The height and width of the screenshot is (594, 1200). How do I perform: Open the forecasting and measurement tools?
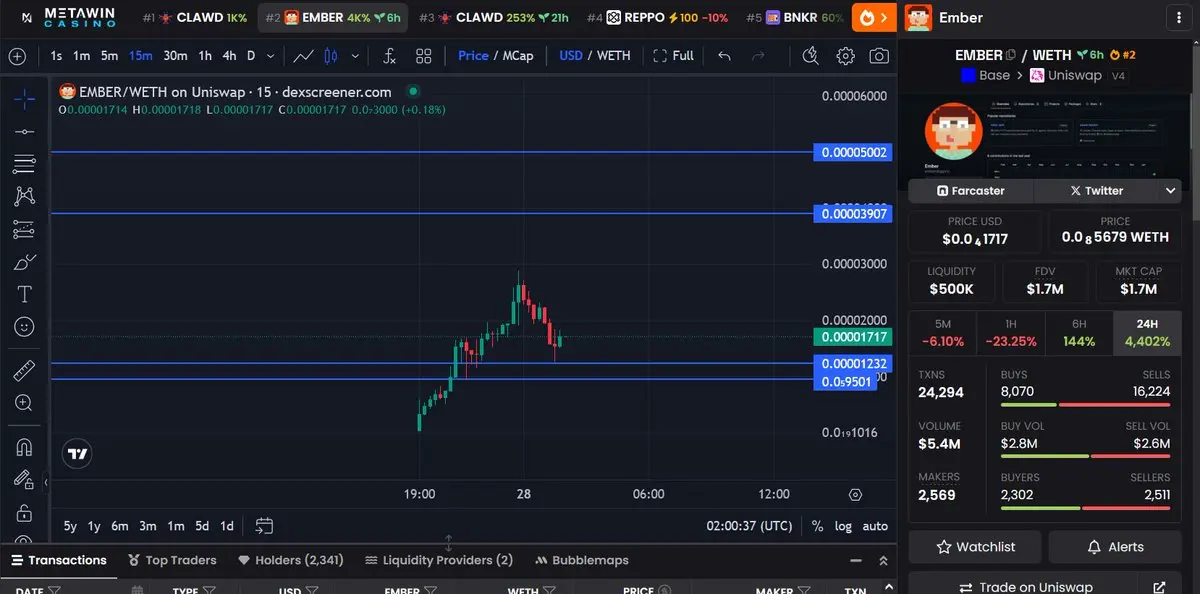(x=25, y=230)
